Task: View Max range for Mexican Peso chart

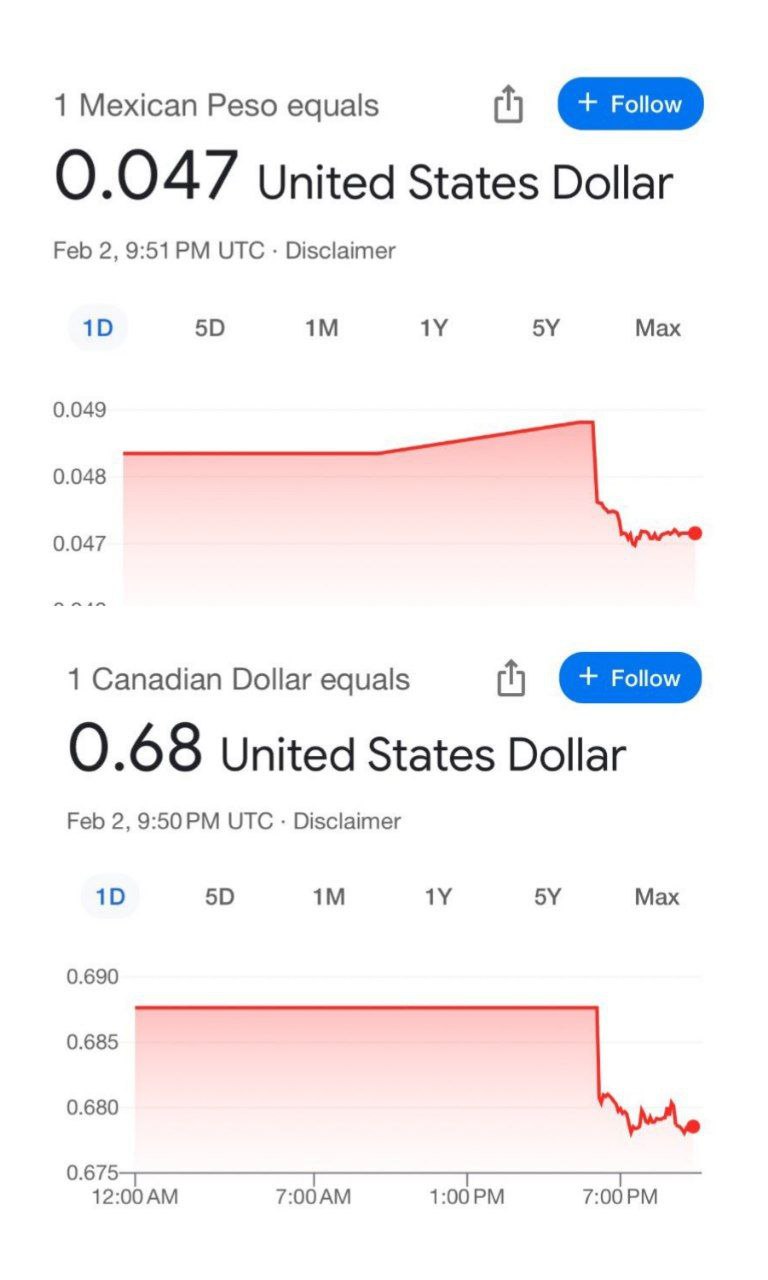Action: tap(657, 328)
